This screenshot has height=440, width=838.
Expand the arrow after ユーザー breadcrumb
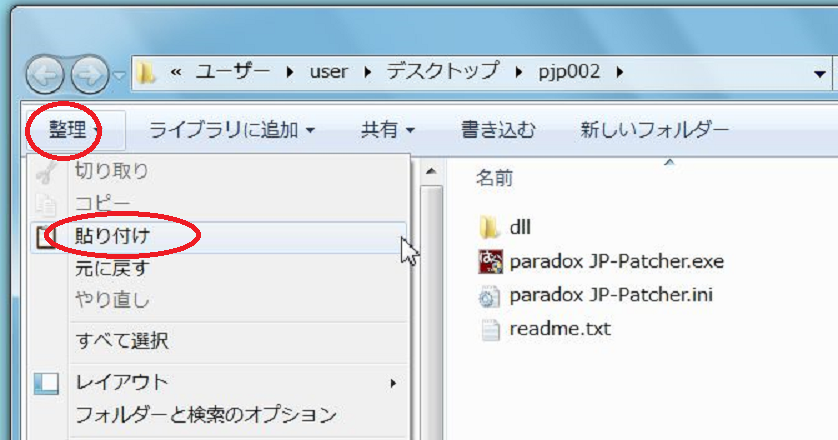tap(290, 72)
